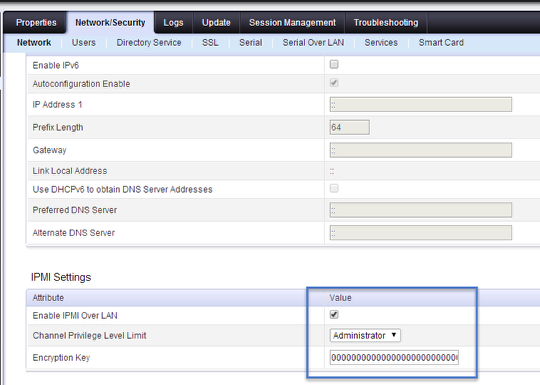This screenshot has height=385, width=540.
Task: Open the Users sub-tab
Action: coord(84,43)
